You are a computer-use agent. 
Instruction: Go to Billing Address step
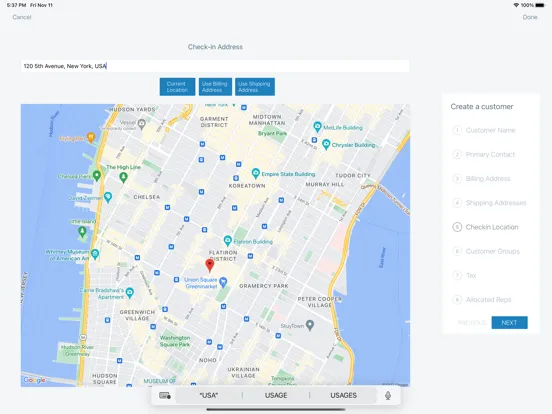click(481, 179)
